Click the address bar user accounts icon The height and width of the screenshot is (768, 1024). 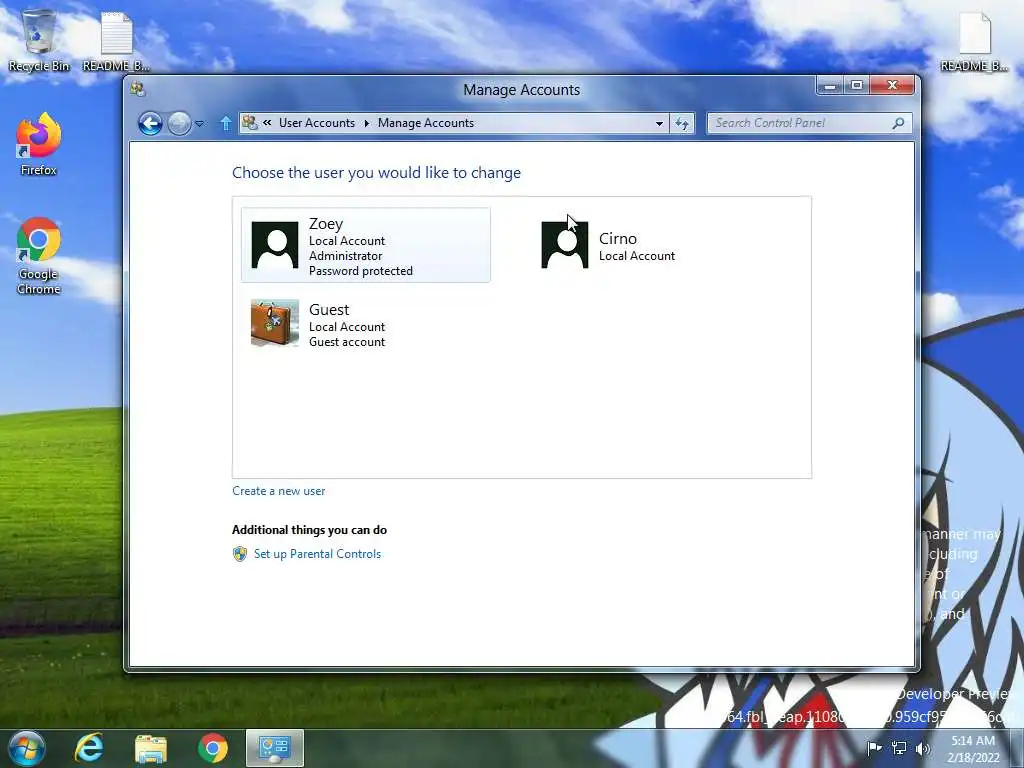click(x=249, y=122)
